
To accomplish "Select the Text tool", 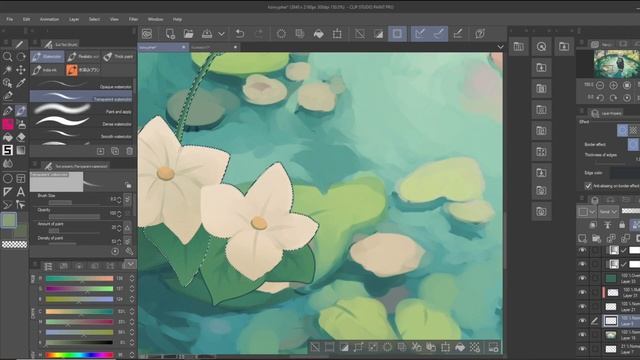I will pos(21,191).
